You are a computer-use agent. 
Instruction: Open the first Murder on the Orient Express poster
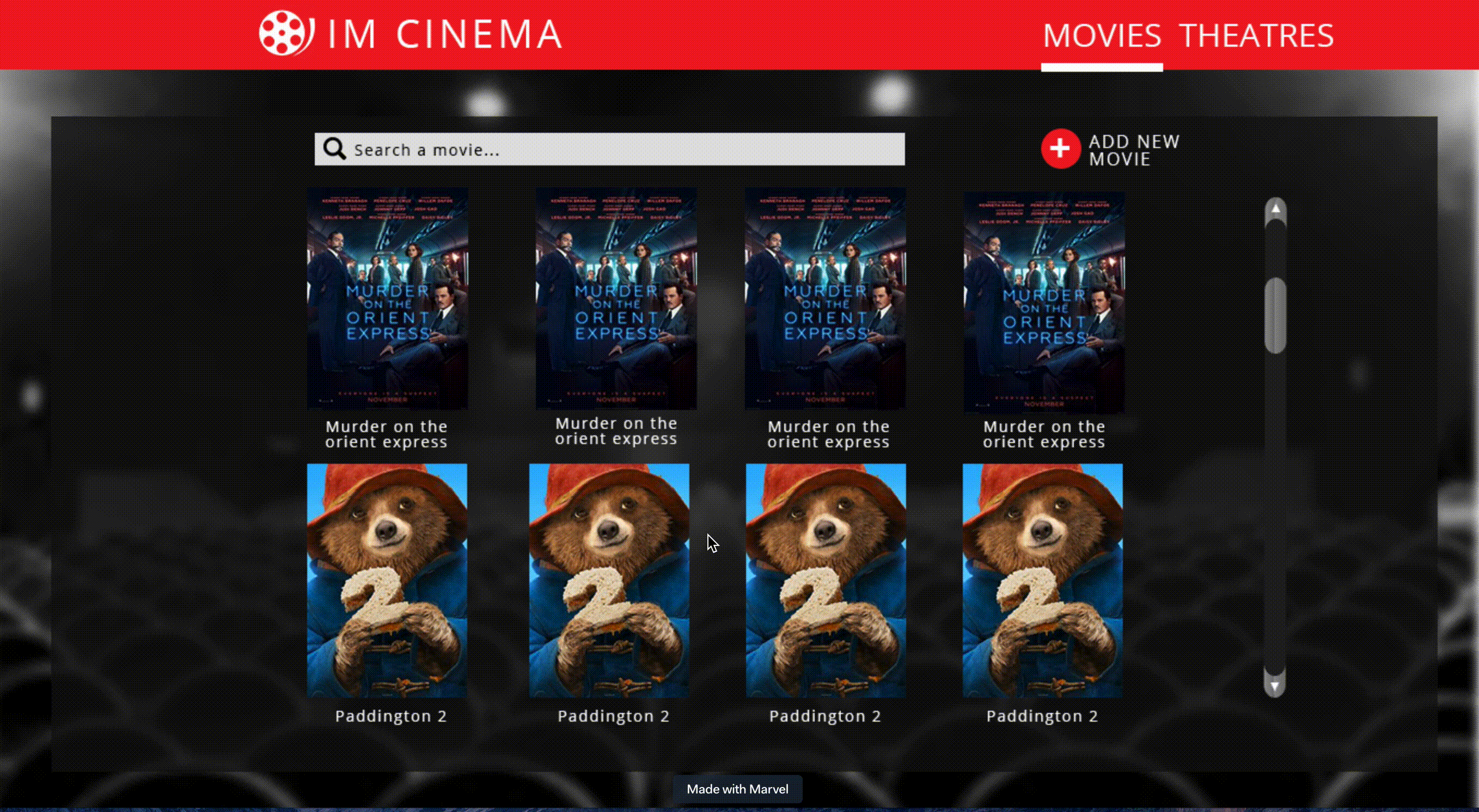[x=388, y=298]
